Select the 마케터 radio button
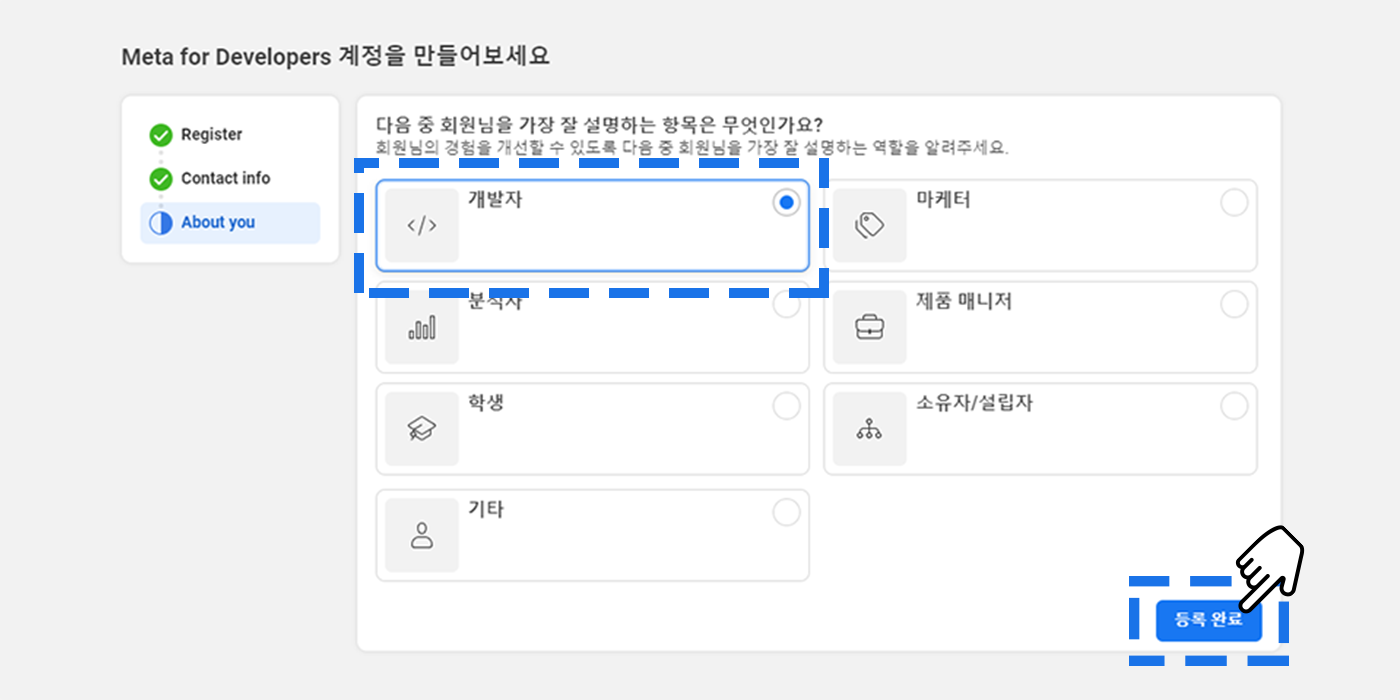1400x700 pixels. point(1234,203)
